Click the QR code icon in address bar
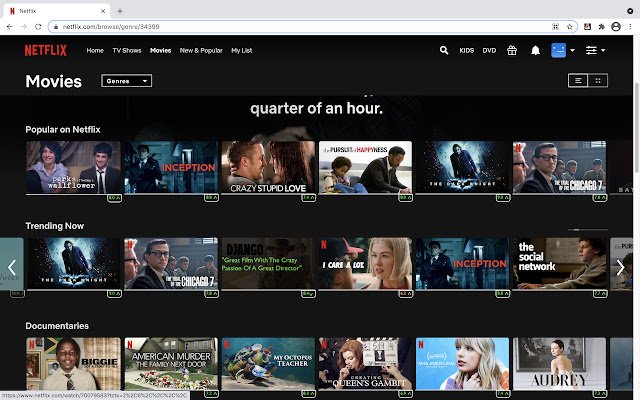This screenshot has width=640, height=400. (555, 27)
